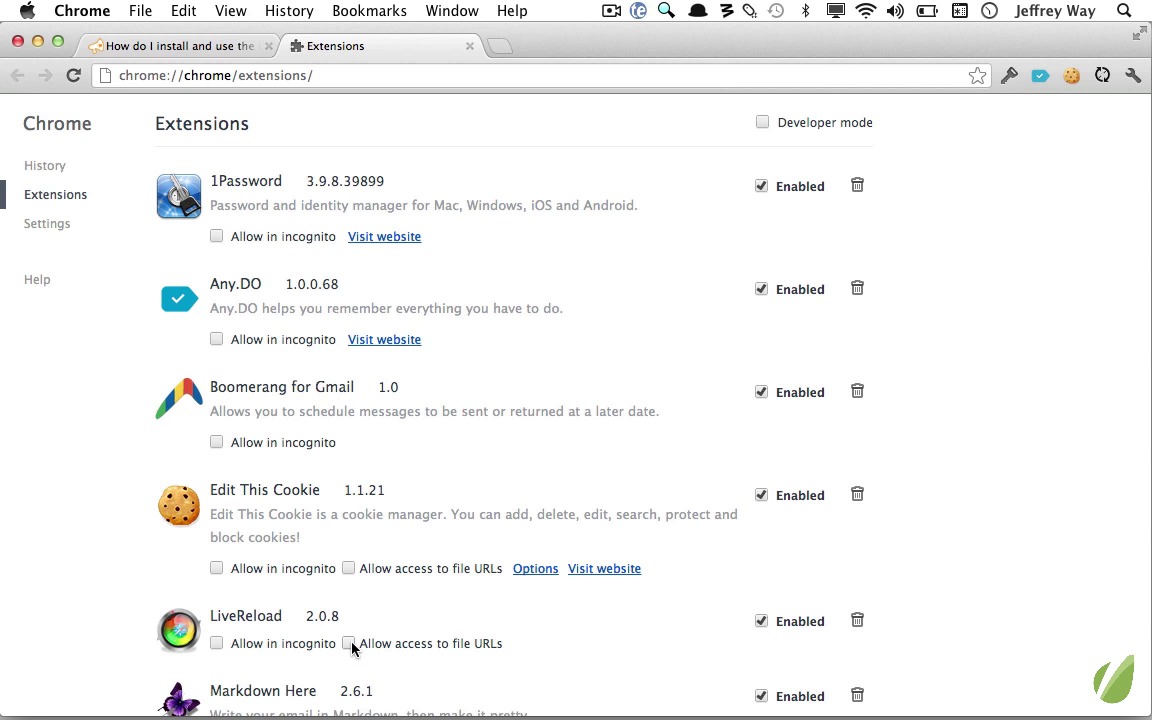Image resolution: width=1152 pixels, height=720 pixels.
Task: Remove LiveReload using its trash icon
Action: tap(857, 620)
